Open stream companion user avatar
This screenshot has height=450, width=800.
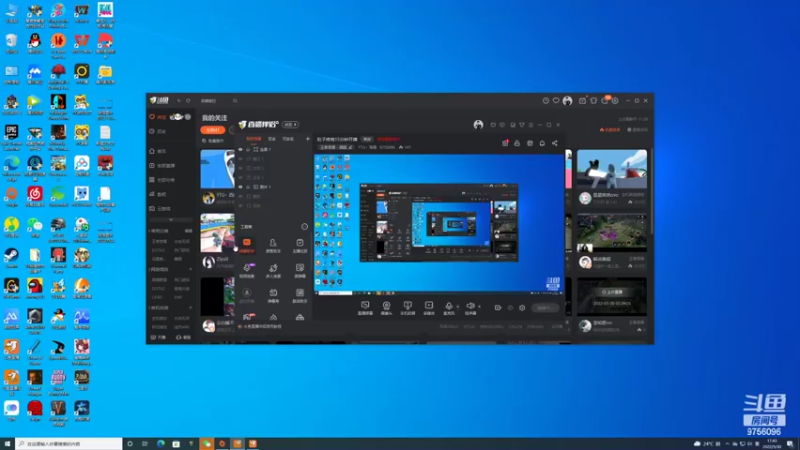coord(478,124)
